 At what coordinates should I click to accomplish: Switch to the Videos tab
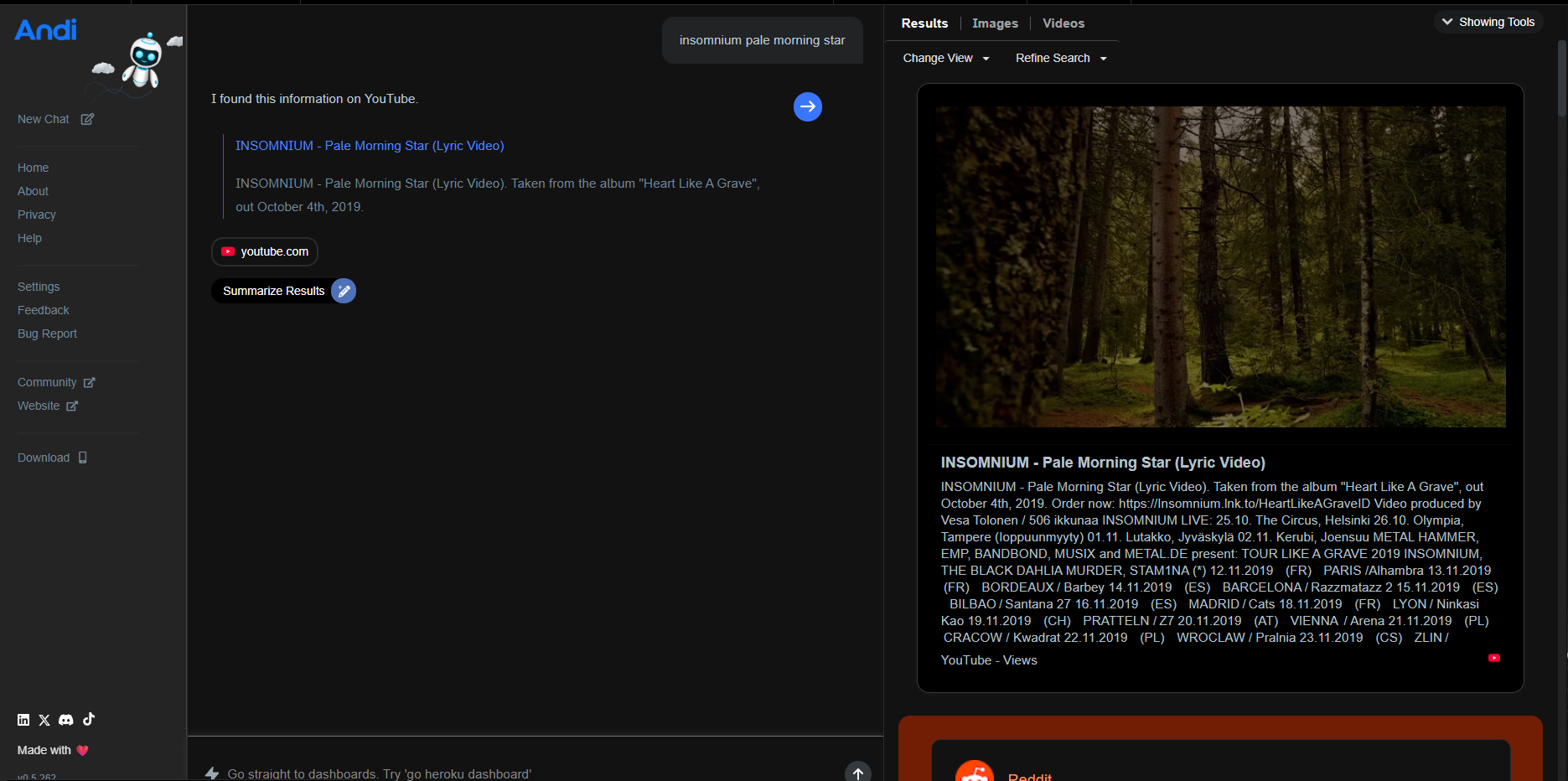(1063, 23)
